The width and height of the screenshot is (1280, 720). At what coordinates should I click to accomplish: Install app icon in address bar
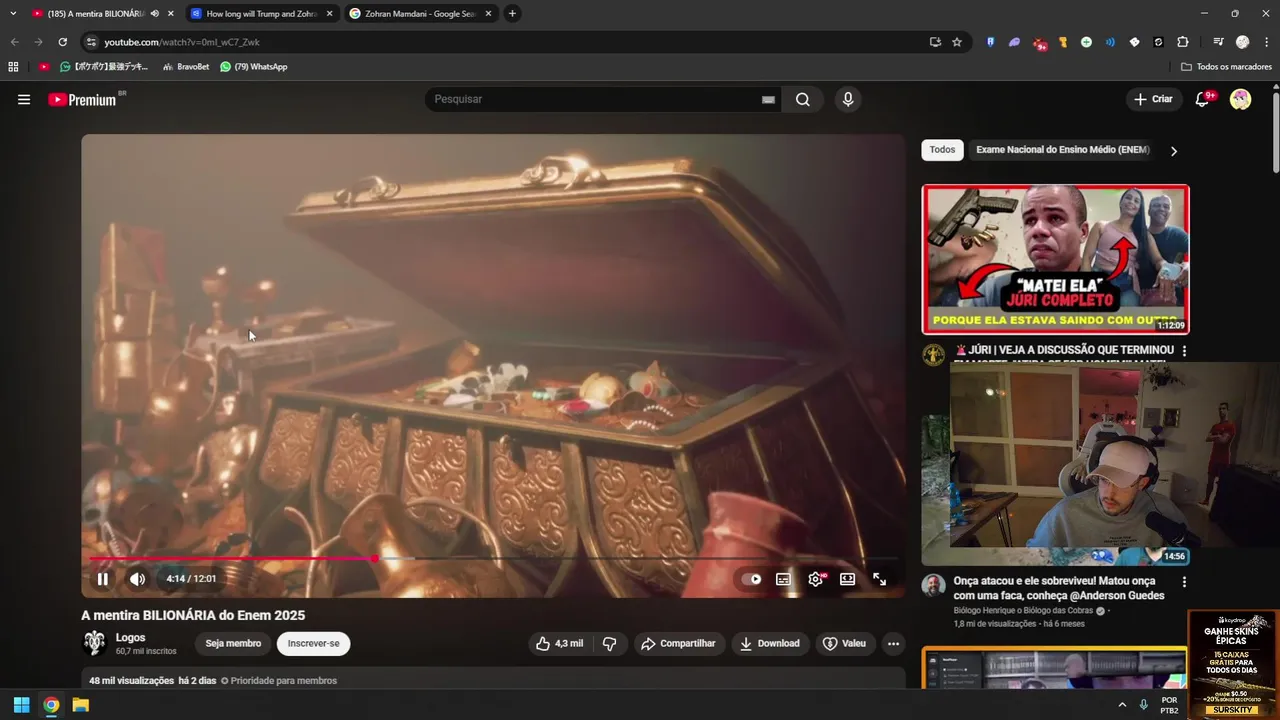pos(935,42)
